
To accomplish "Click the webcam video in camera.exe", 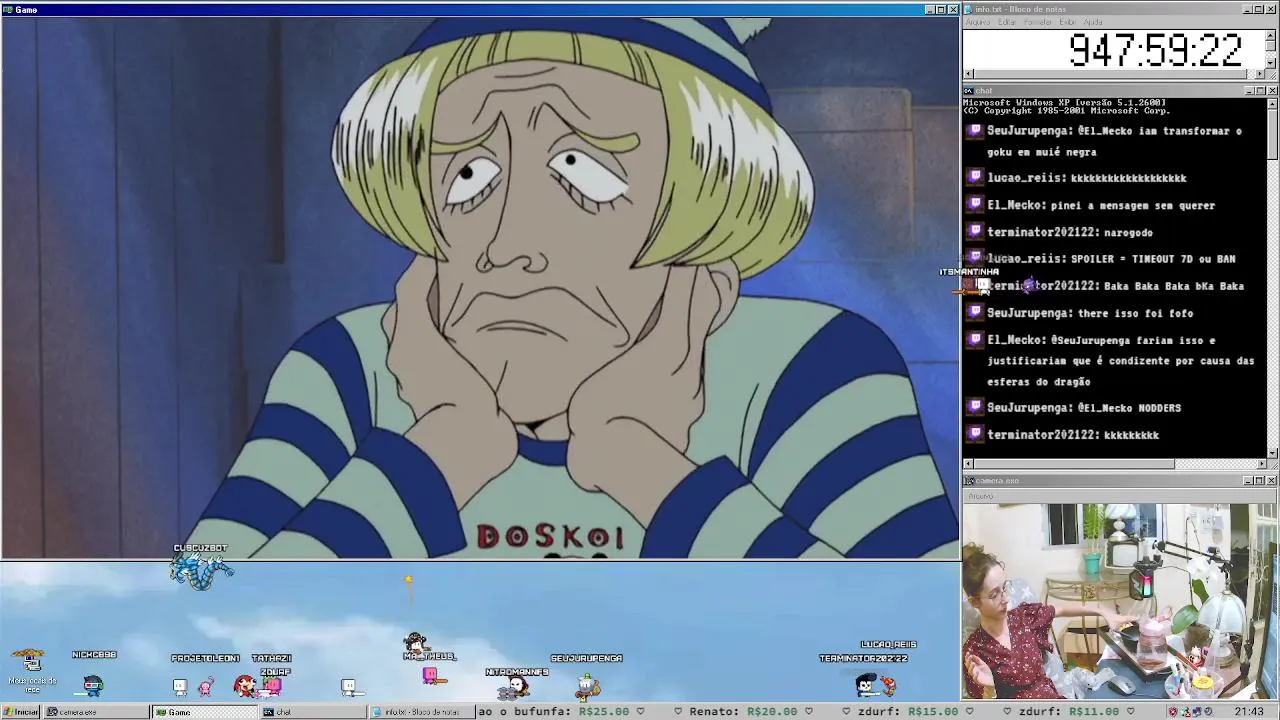I will tap(1120, 601).
